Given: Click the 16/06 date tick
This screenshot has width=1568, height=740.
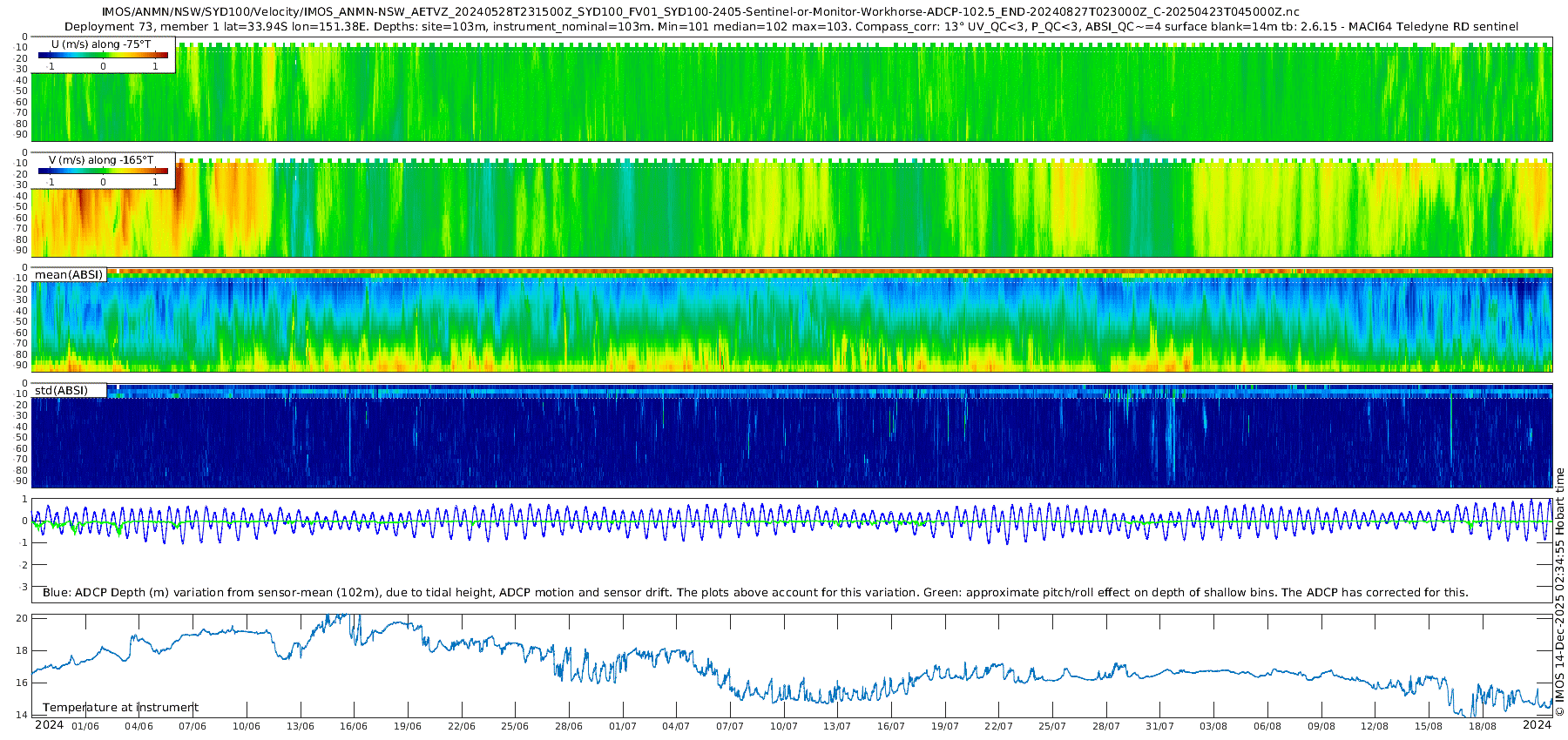Looking at the screenshot, I should 354,726.
